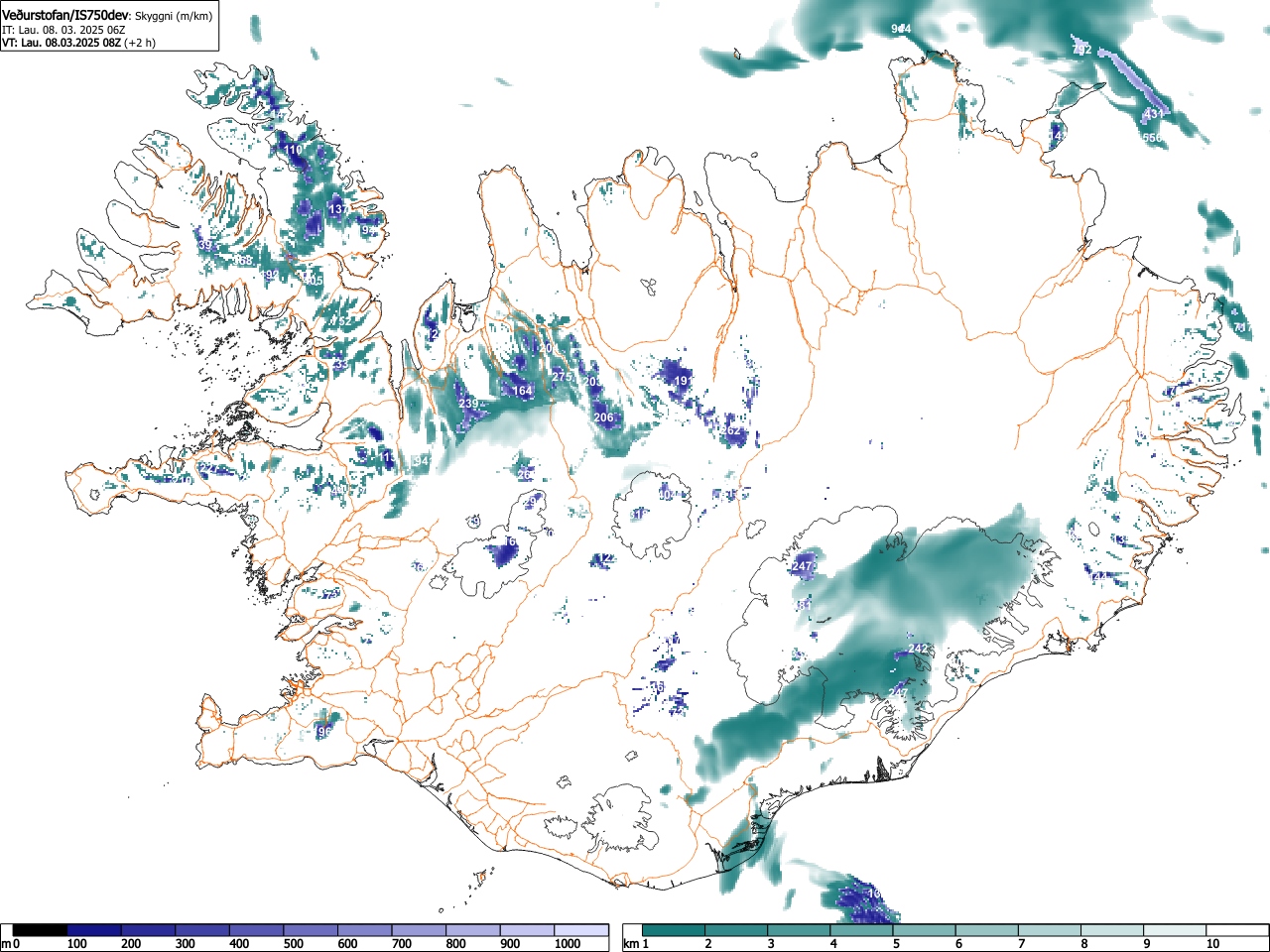The image size is (1270, 952).
Task: Click the dark blue 100–200 m swatch
Action: click(94, 930)
